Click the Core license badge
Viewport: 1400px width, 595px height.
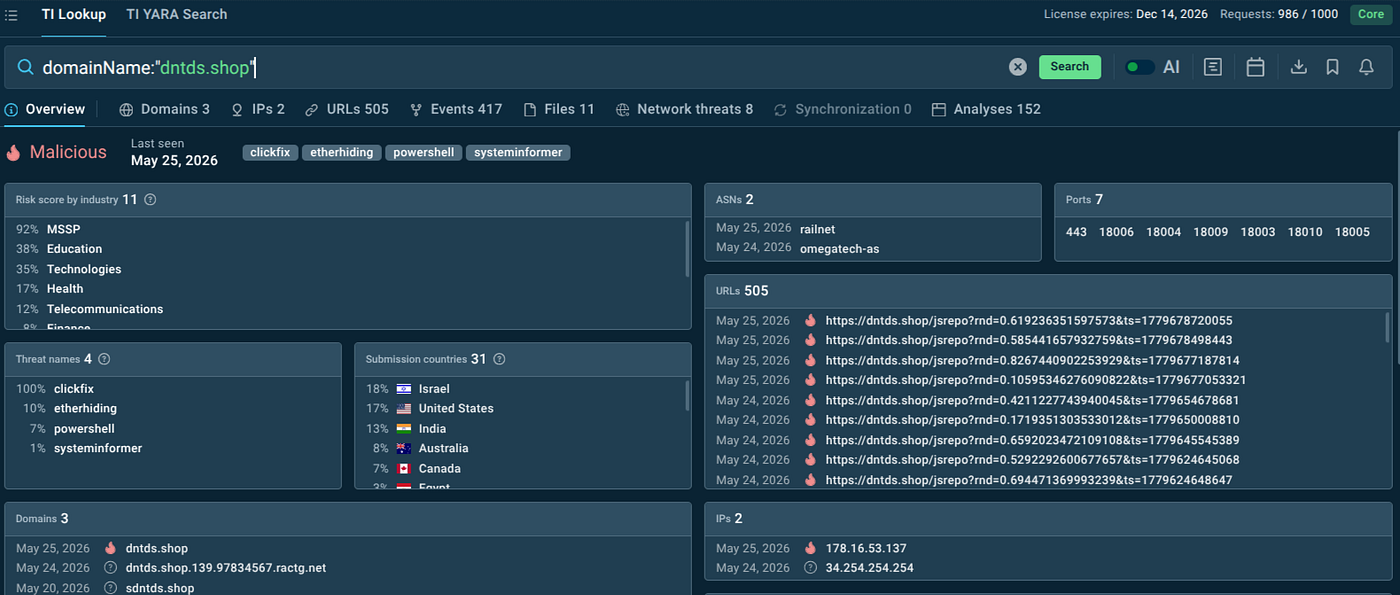point(1369,14)
